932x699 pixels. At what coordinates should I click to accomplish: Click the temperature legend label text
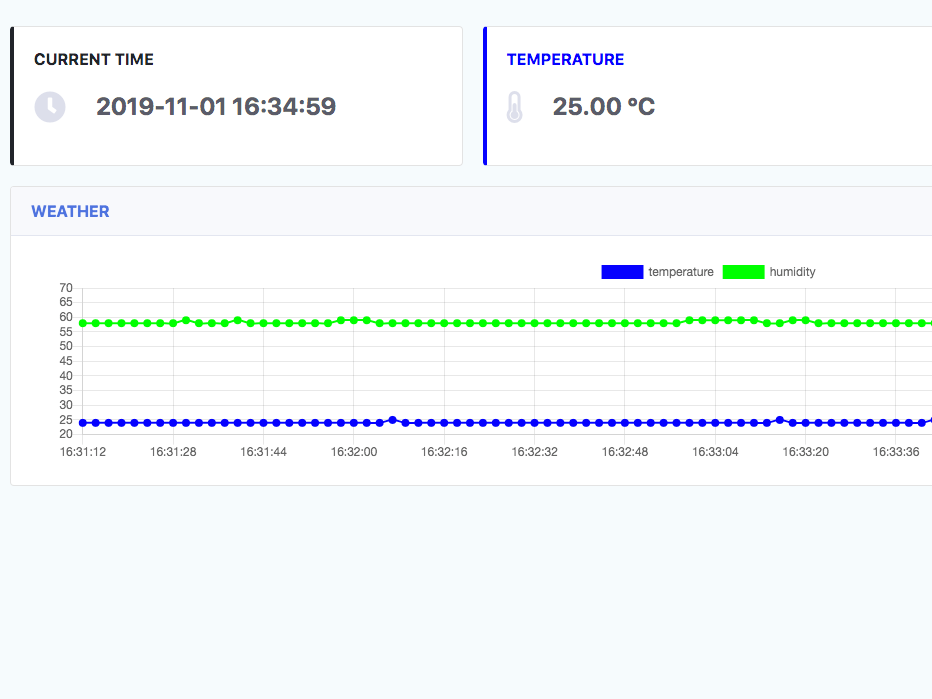(681, 271)
